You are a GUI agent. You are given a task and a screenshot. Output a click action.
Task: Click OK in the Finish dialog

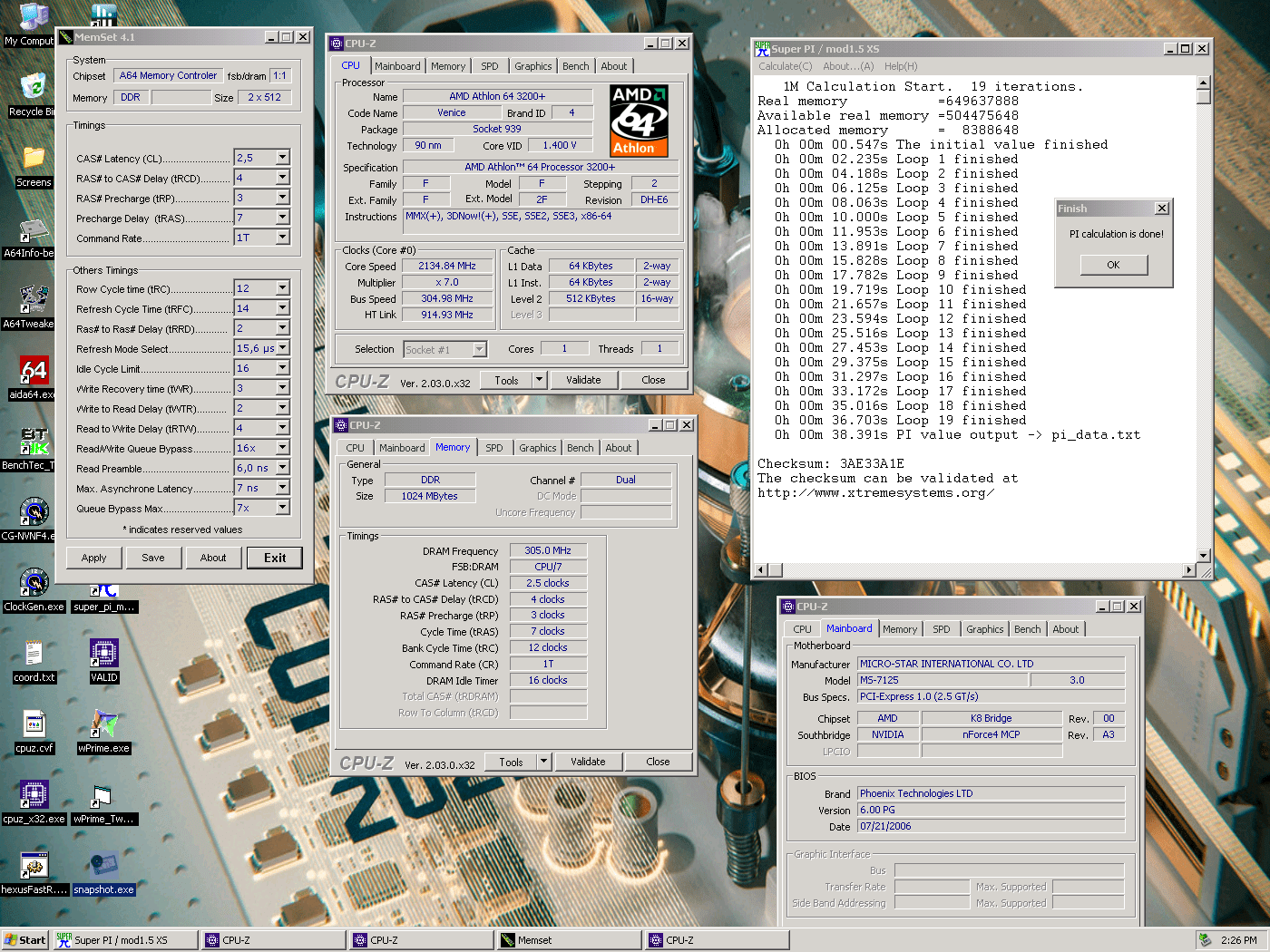pos(1114,265)
